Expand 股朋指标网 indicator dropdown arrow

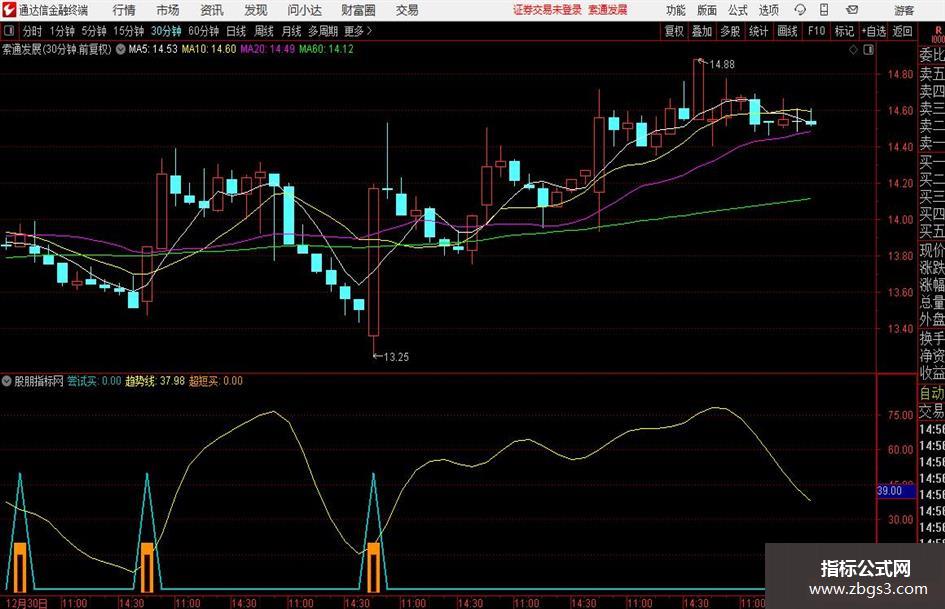point(7,381)
